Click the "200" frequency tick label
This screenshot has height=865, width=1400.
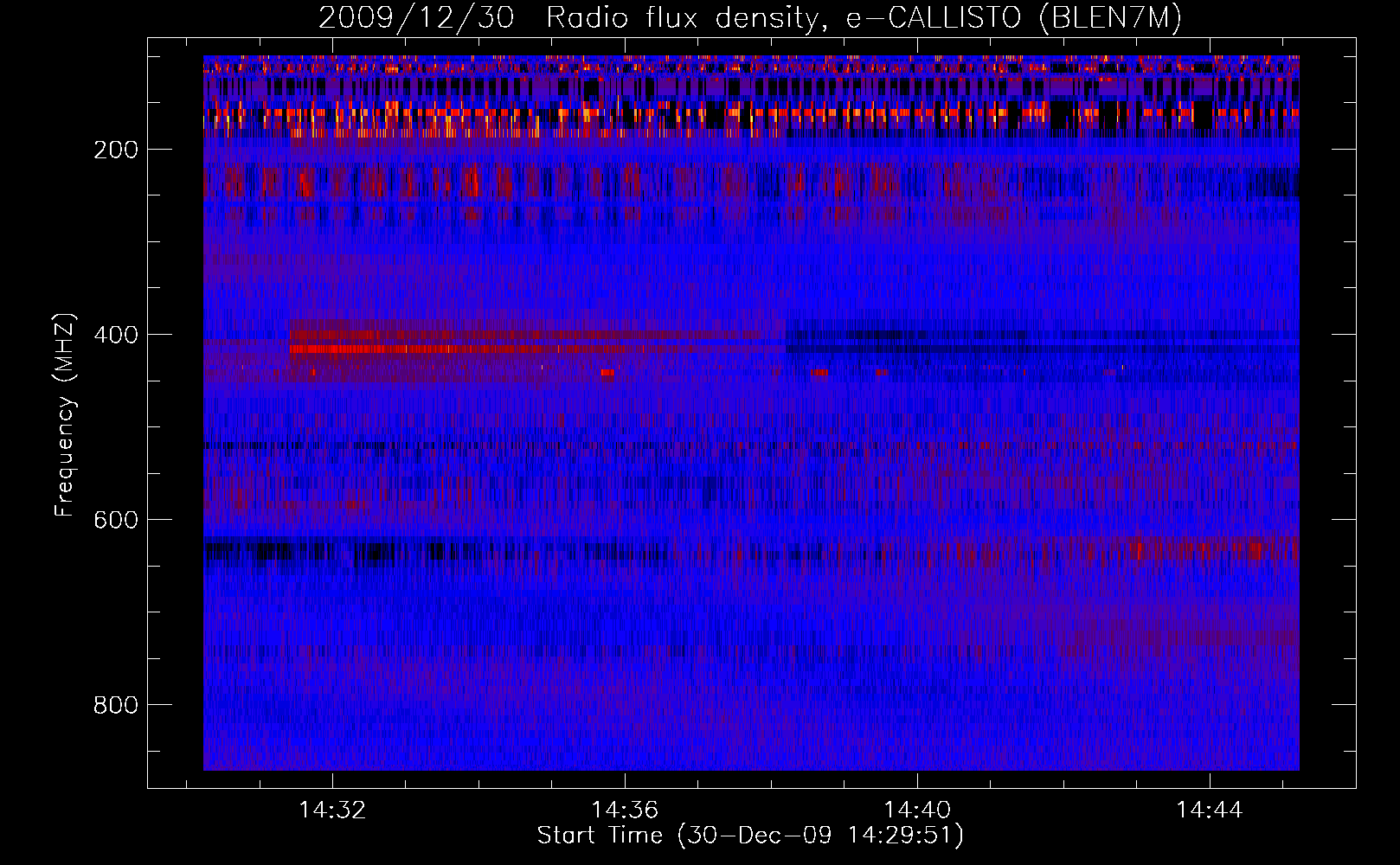[x=116, y=150]
